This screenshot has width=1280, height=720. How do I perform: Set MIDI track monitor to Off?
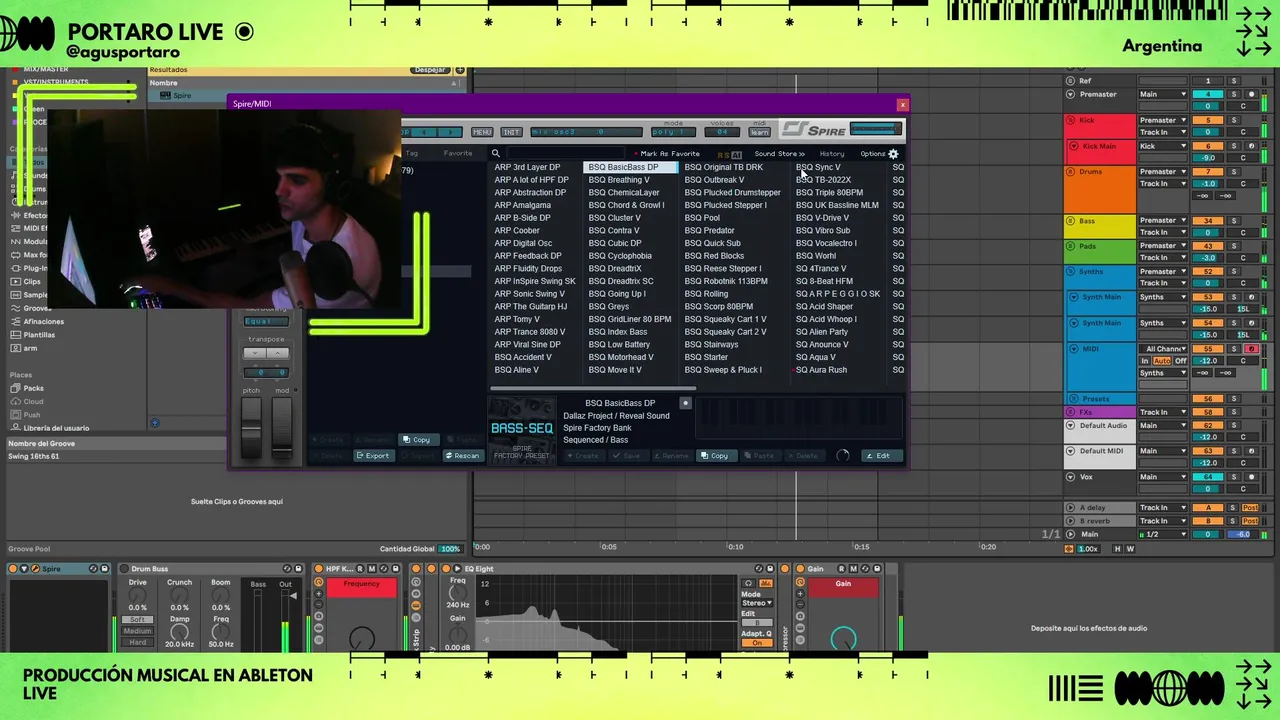click(x=1181, y=361)
